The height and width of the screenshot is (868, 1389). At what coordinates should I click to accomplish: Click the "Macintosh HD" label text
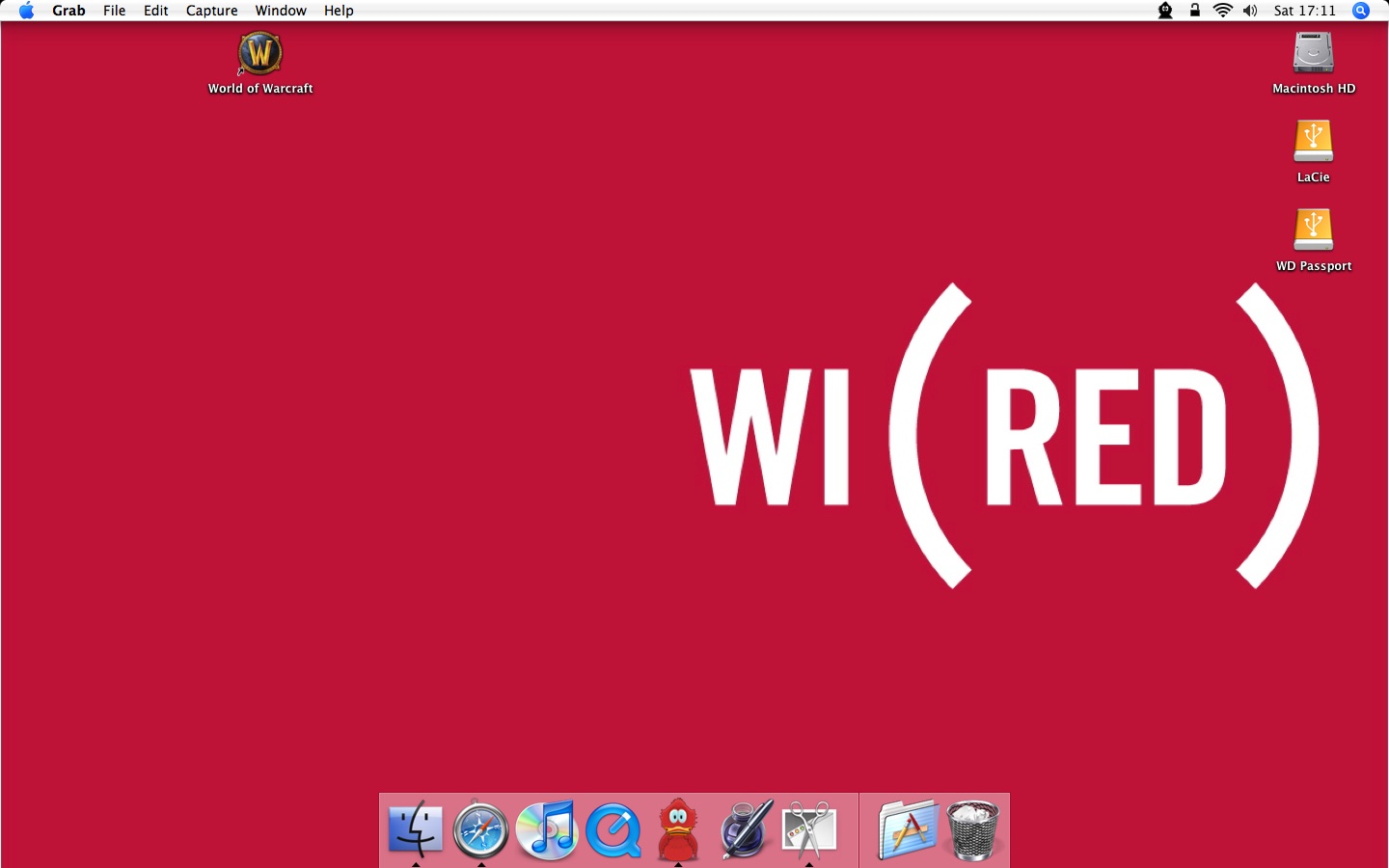1314,88
